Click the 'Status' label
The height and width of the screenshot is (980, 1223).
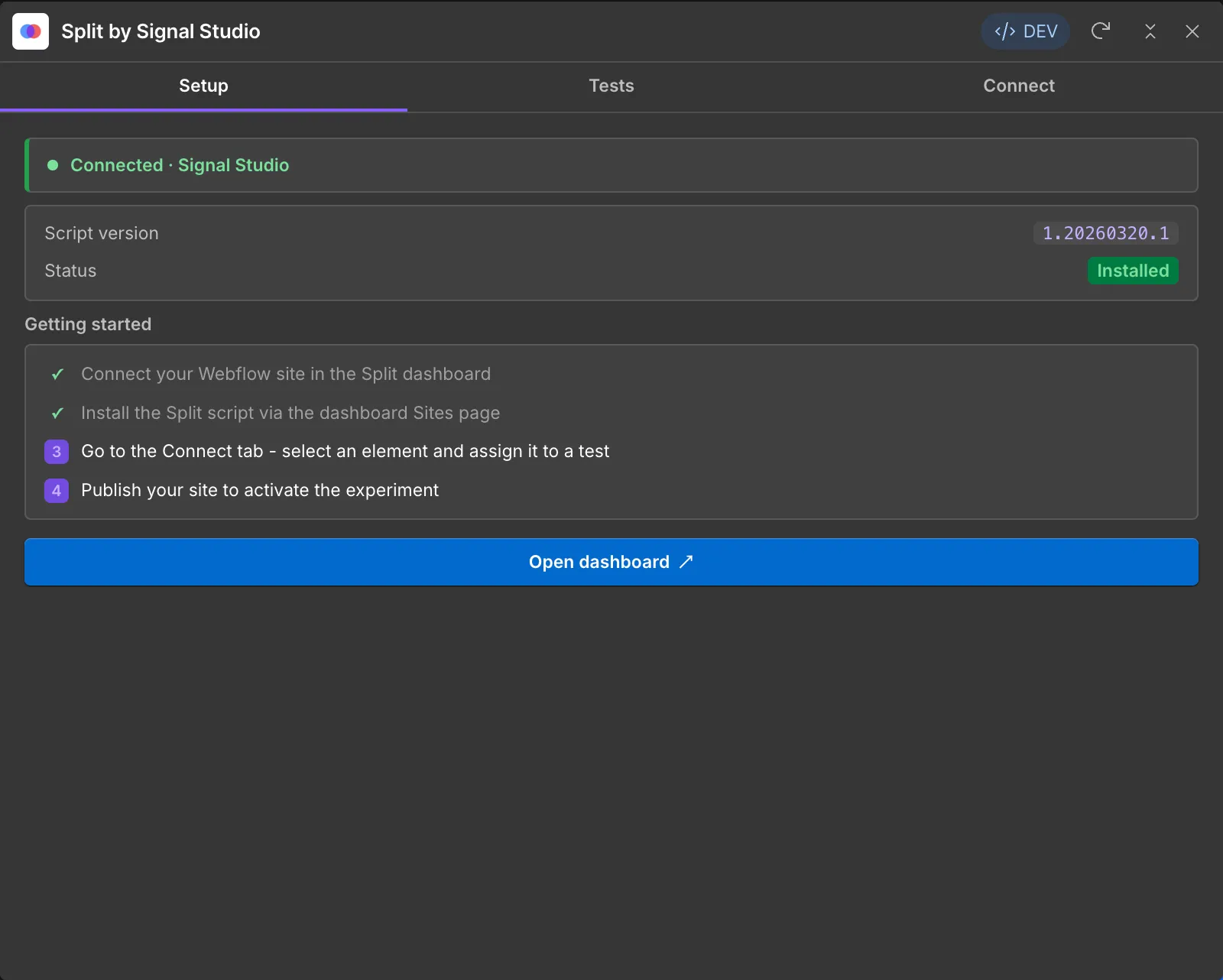[x=70, y=271]
